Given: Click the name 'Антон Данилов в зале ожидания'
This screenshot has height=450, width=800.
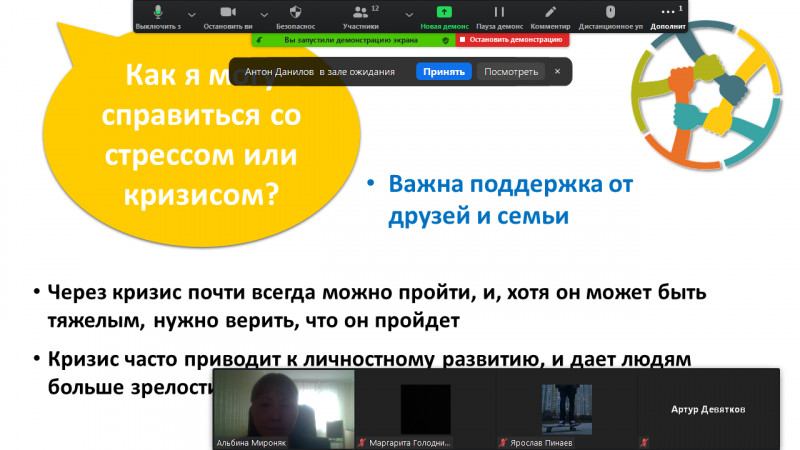Looking at the screenshot, I should 320,72.
